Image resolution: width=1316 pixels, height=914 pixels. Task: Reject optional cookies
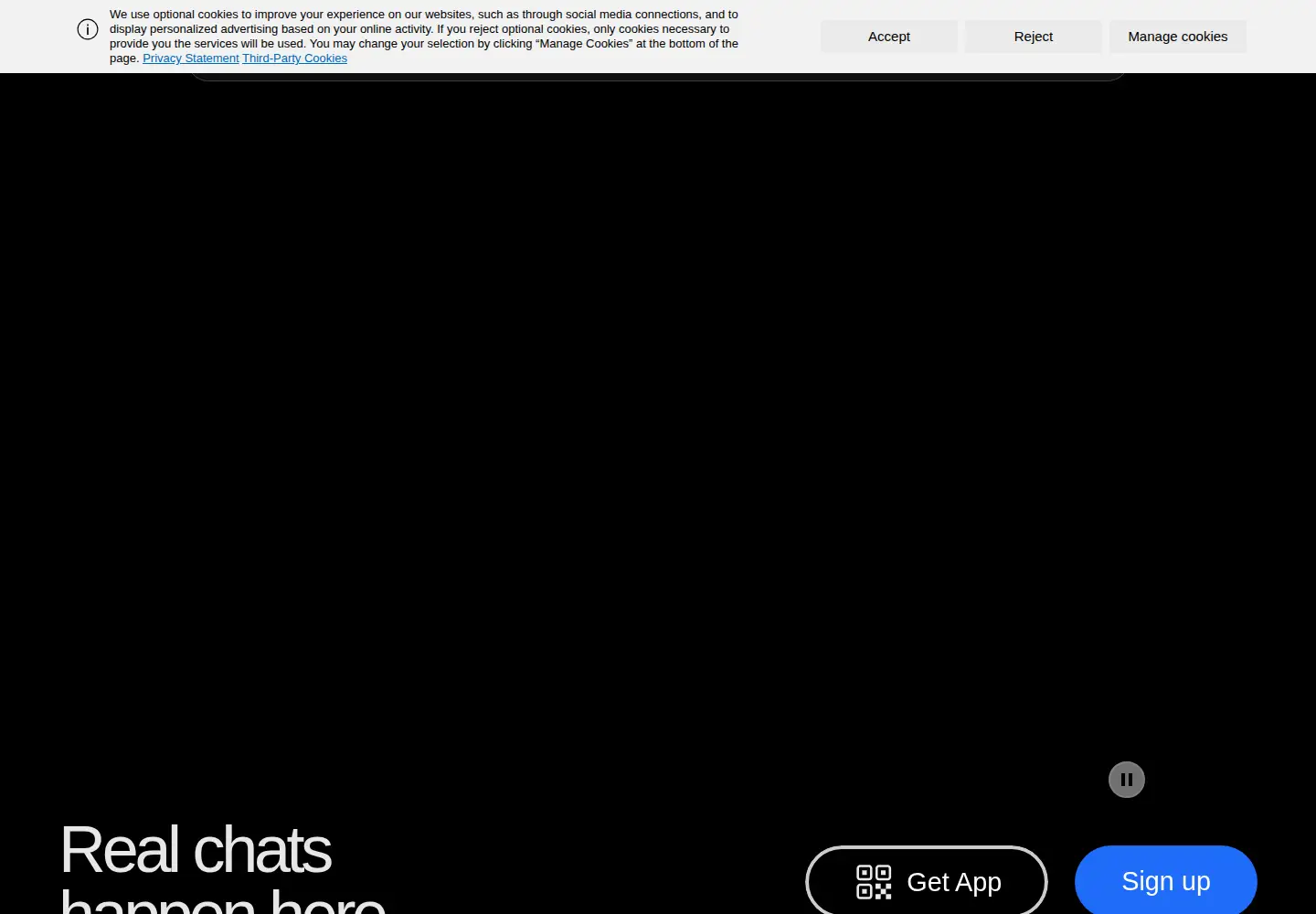coord(1033,37)
